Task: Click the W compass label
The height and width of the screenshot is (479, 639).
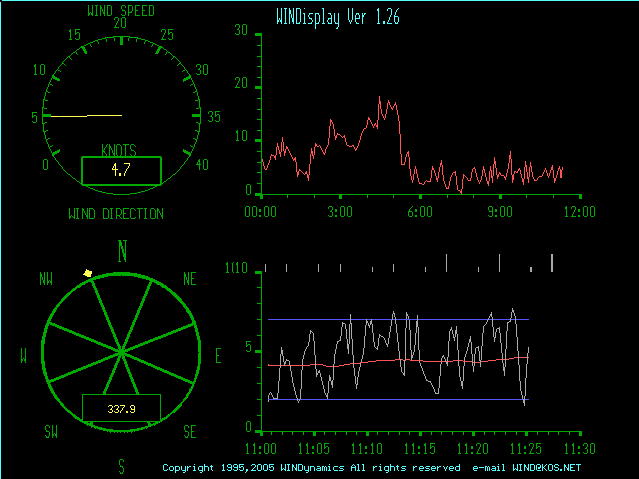Action: click(x=24, y=356)
